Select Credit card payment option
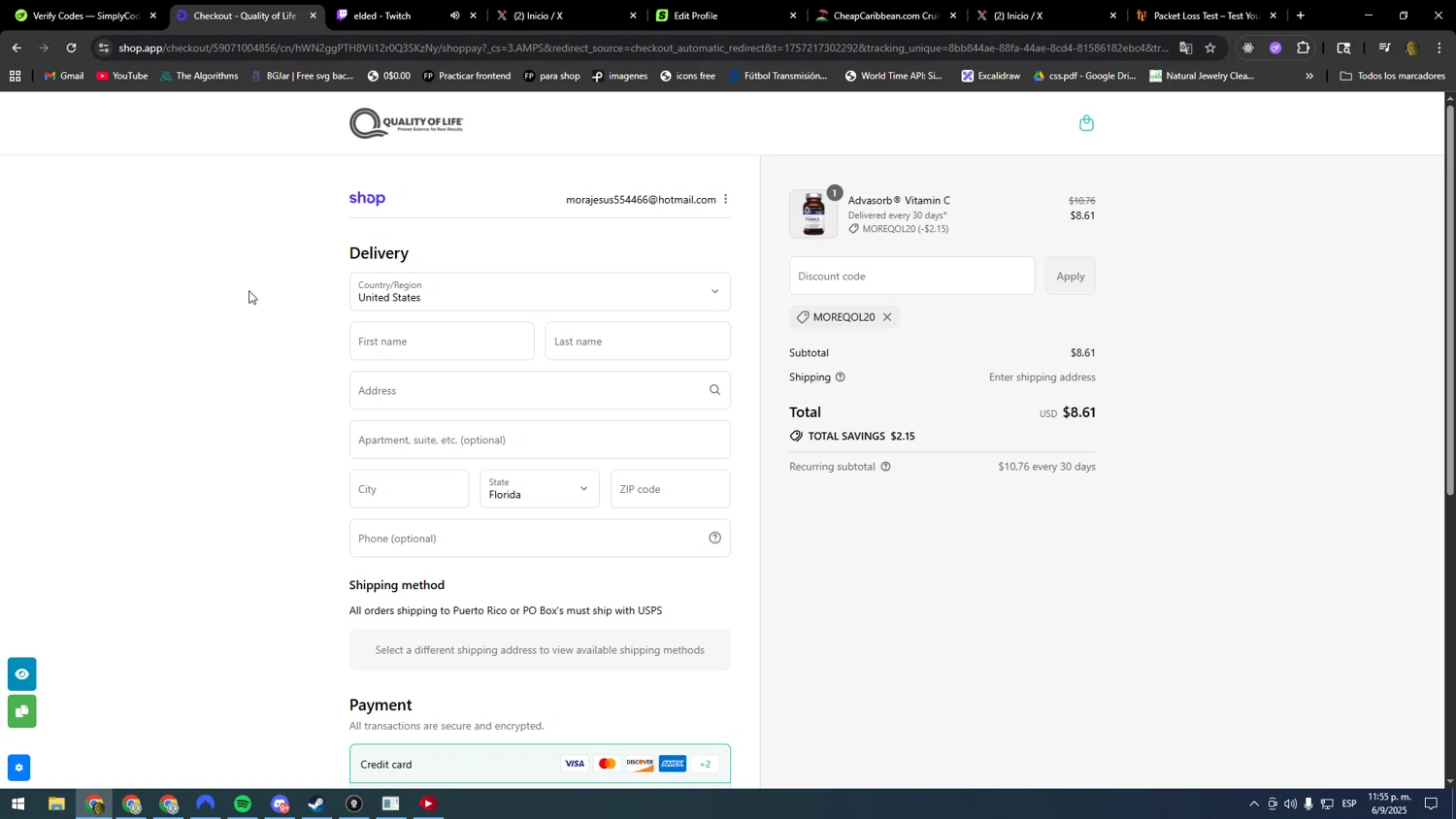Screen dimensions: 1456x819 tap(540, 765)
